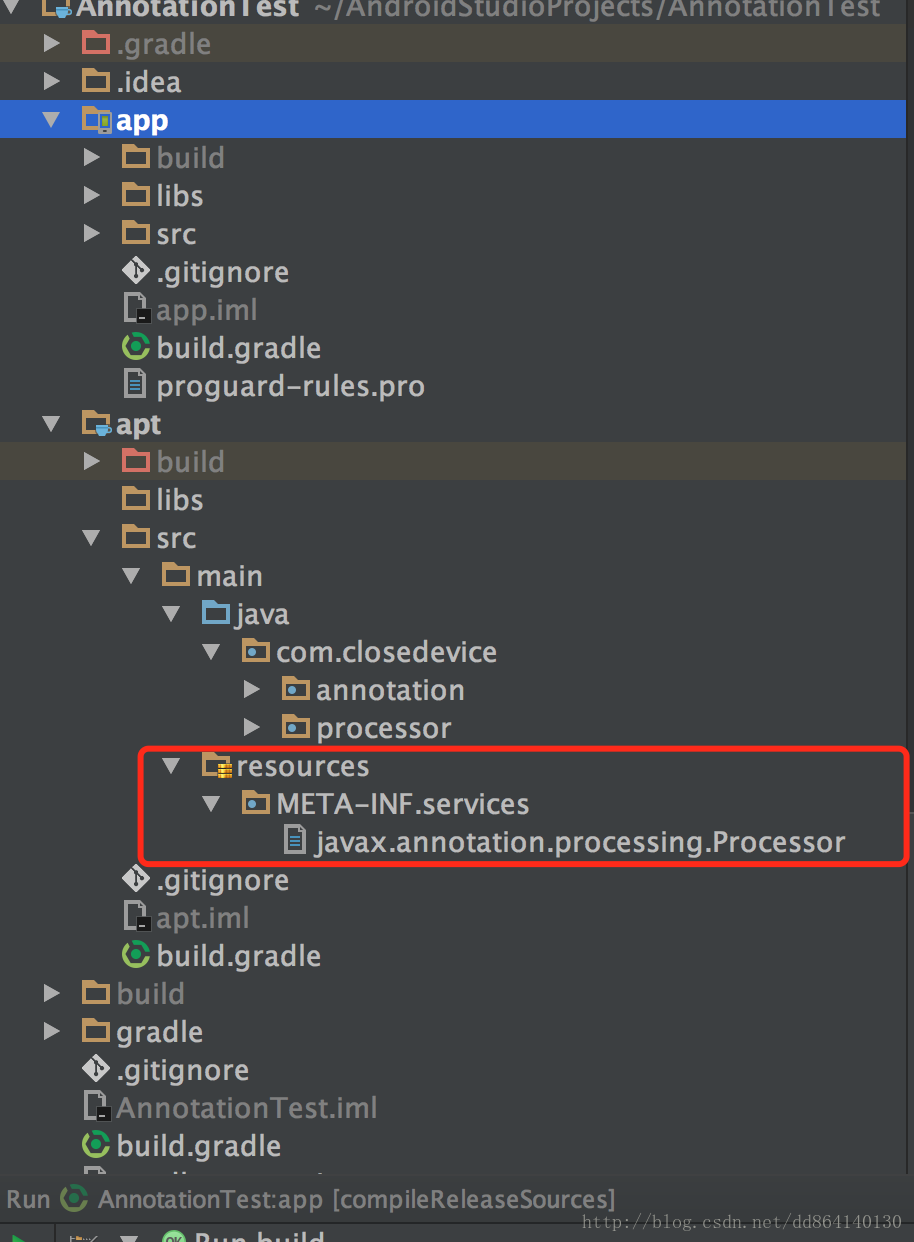Click the app module folder icon
Viewport: 914px width, 1242px height.
click(97, 120)
